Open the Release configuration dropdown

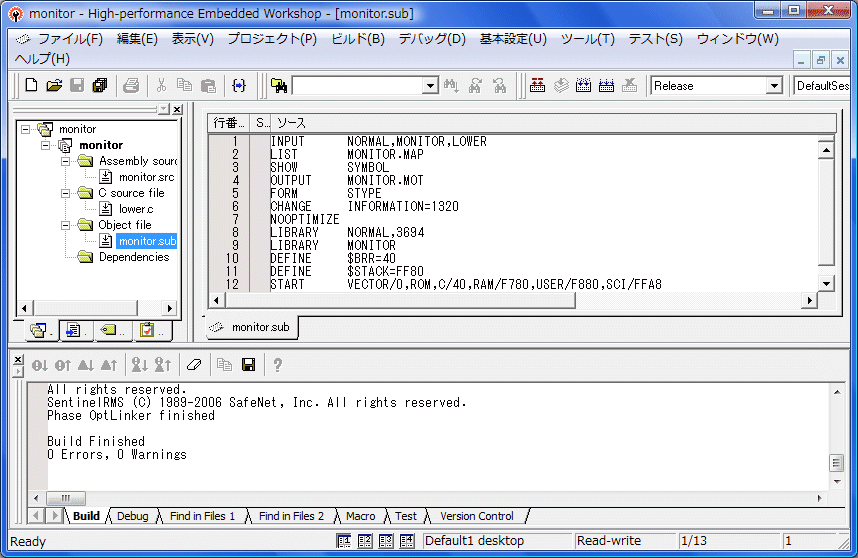[x=774, y=86]
